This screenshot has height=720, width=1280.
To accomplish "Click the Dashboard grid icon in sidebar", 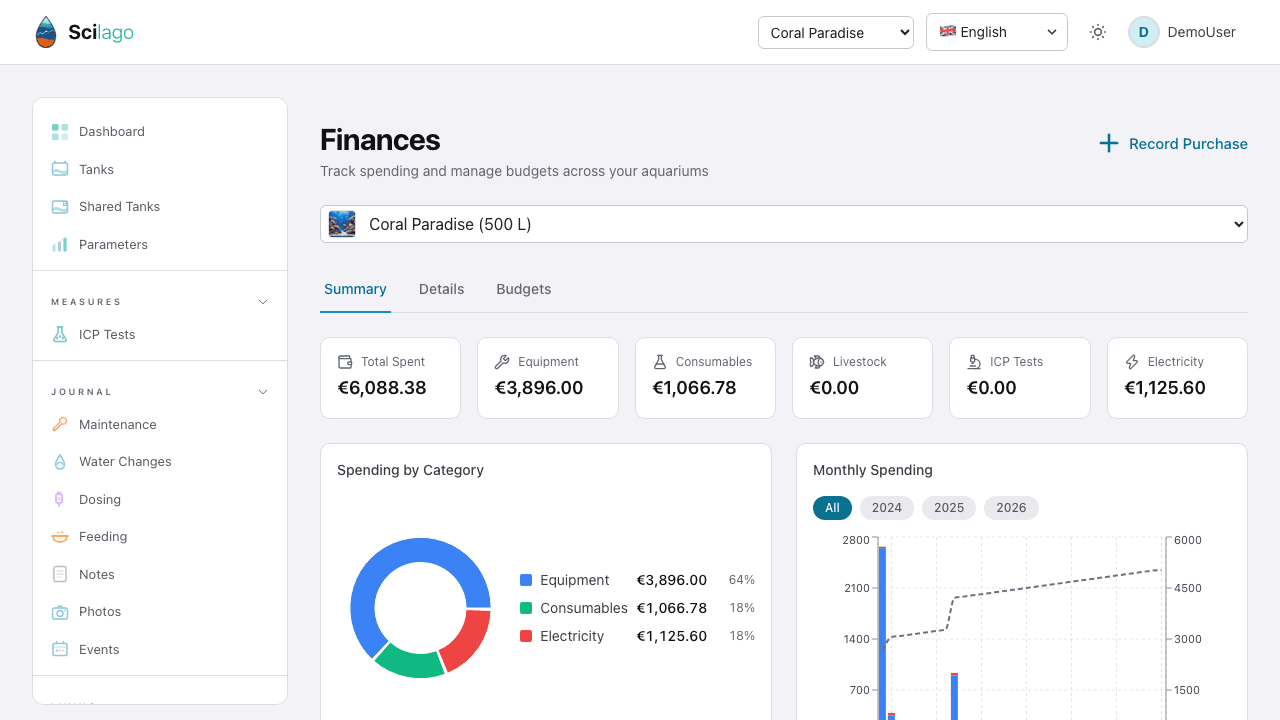I will (x=60, y=132).
